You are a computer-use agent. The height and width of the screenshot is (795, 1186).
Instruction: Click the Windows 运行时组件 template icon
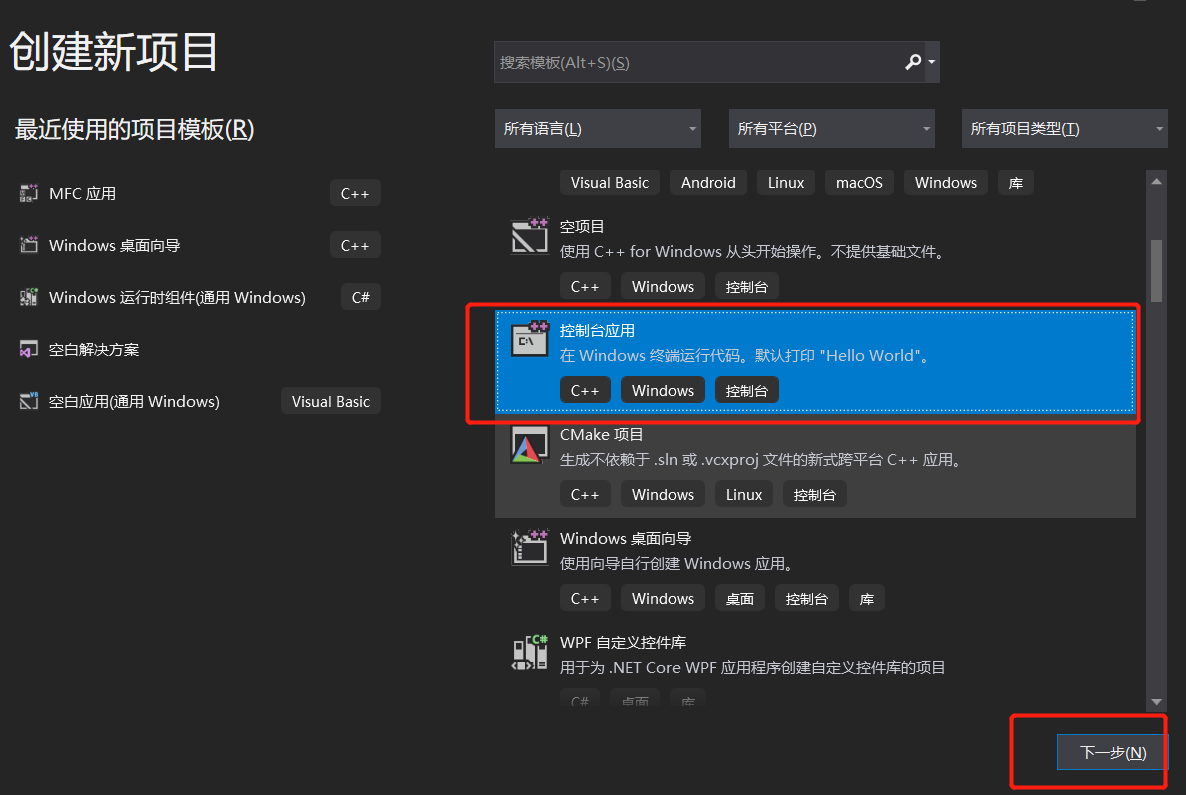pyautogui.click(x=29, y=297)
